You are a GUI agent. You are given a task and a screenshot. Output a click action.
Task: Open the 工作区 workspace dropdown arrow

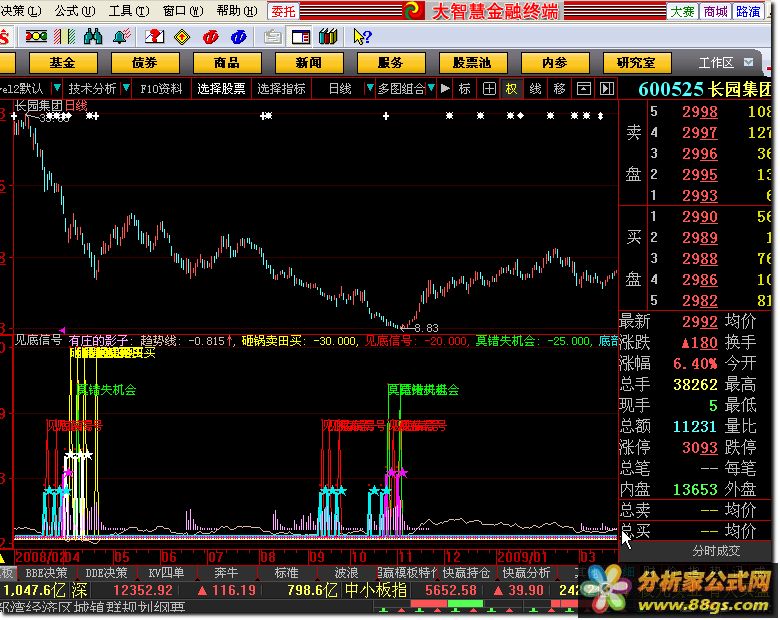(x=748, y=62)
